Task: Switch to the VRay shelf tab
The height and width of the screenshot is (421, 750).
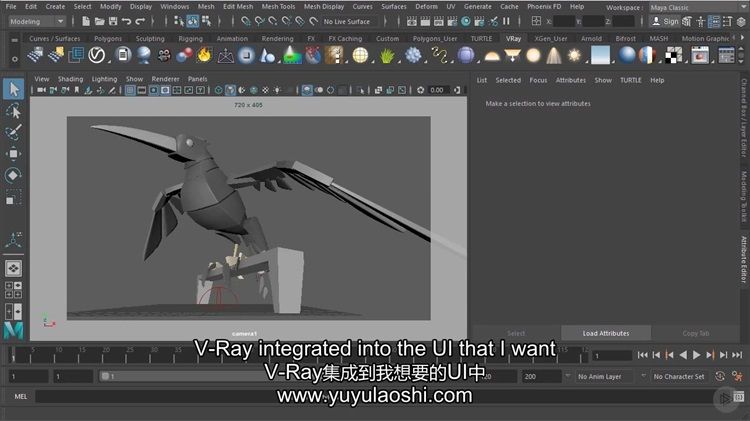Action: (x=513, y=38)
